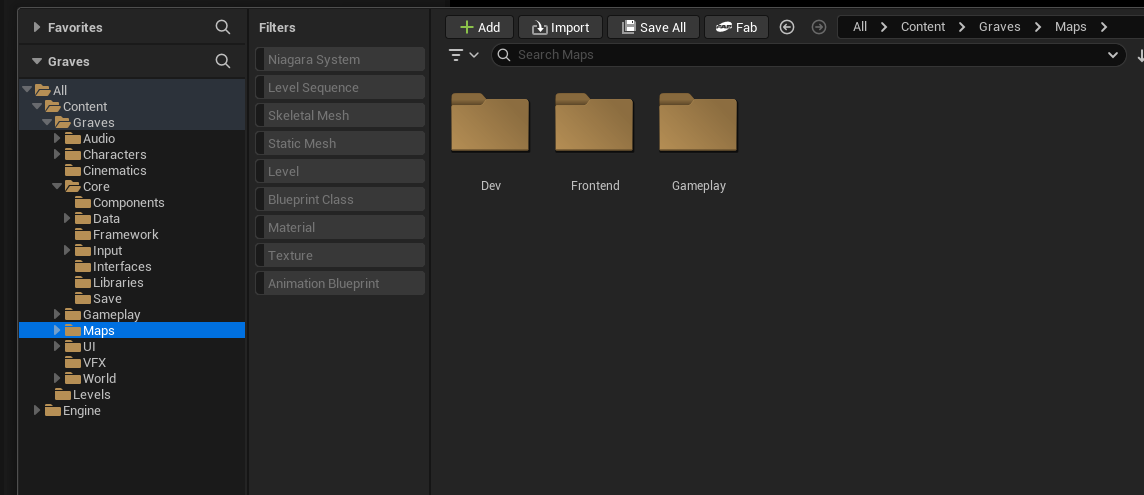This screenshot has height=495, width=1144.
Task: Toggle the Level Sequence filter
Action: tap(340, 88)
